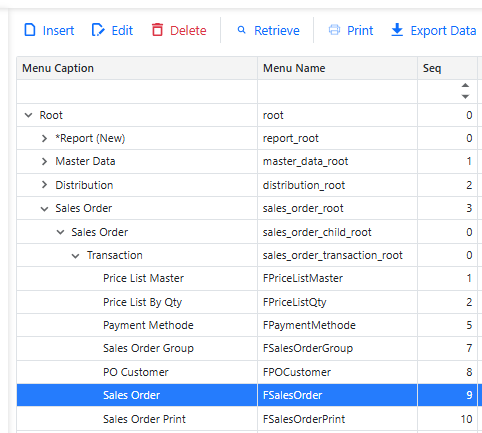Viewport: 482px width, 433px height.
Task: Click the Insert document icon
Action: [30, 30]
